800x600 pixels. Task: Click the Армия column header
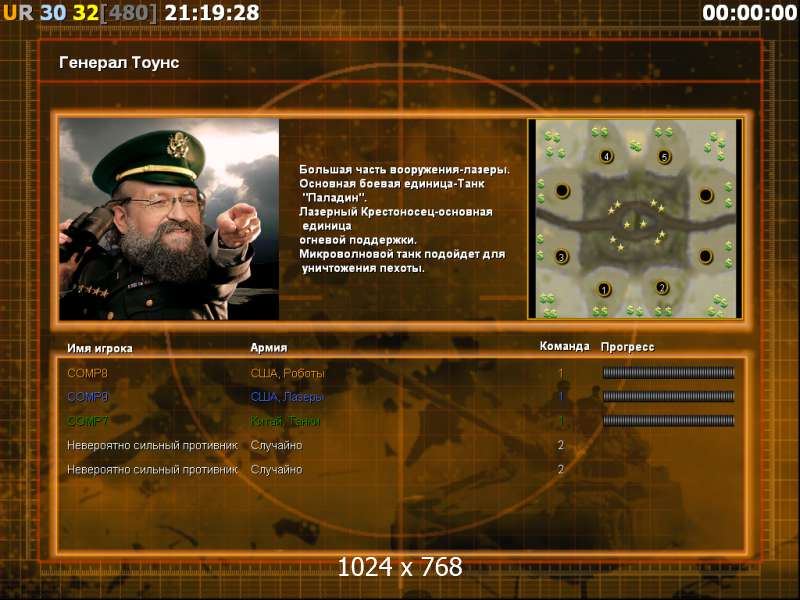[x=268, y=347]
